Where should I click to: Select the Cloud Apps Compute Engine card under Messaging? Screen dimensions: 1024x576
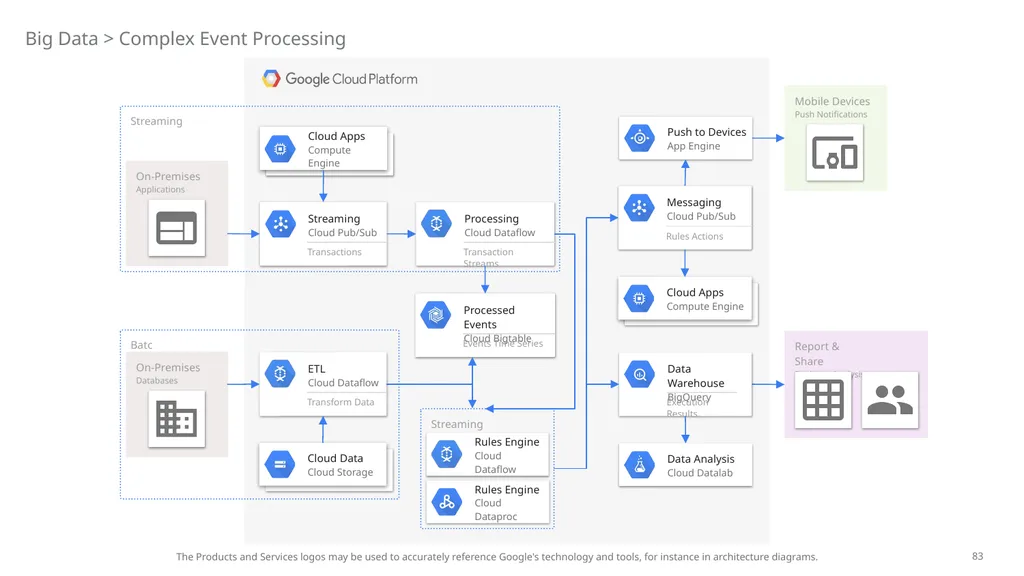pyautogui.click(x=685, y=299)
